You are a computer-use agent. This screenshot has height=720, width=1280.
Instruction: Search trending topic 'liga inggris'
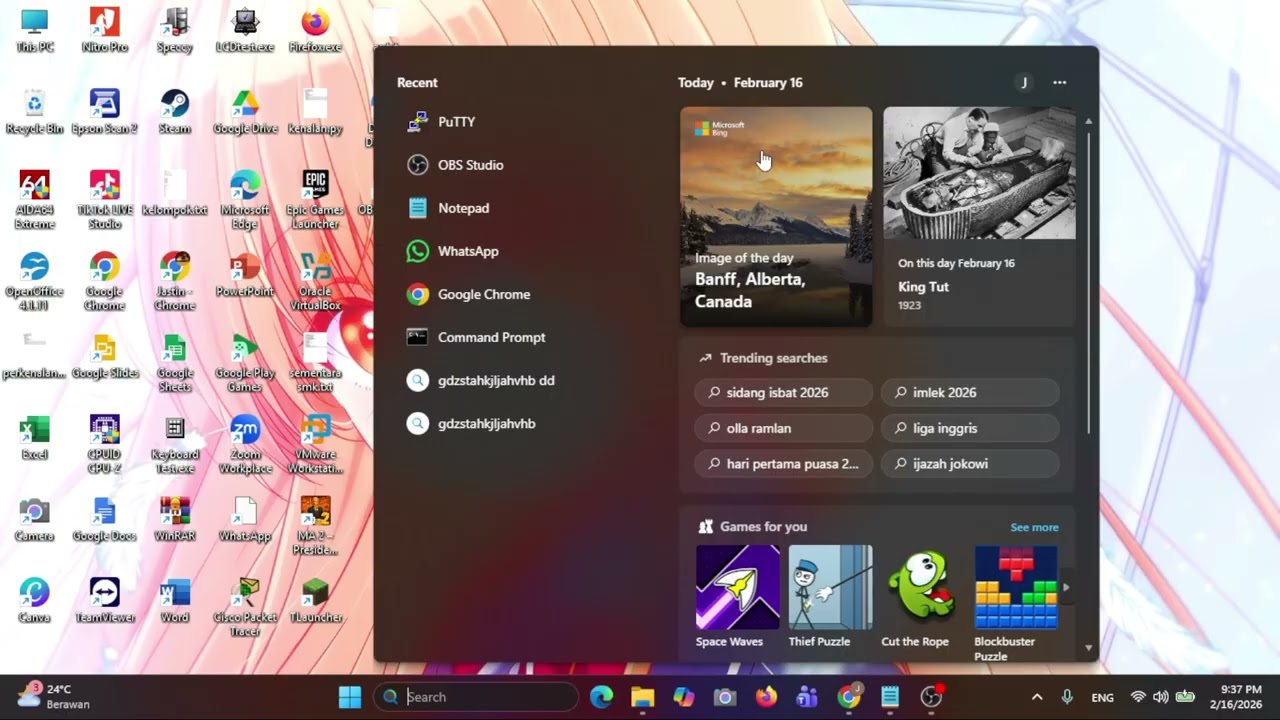(x=970, y=428)
